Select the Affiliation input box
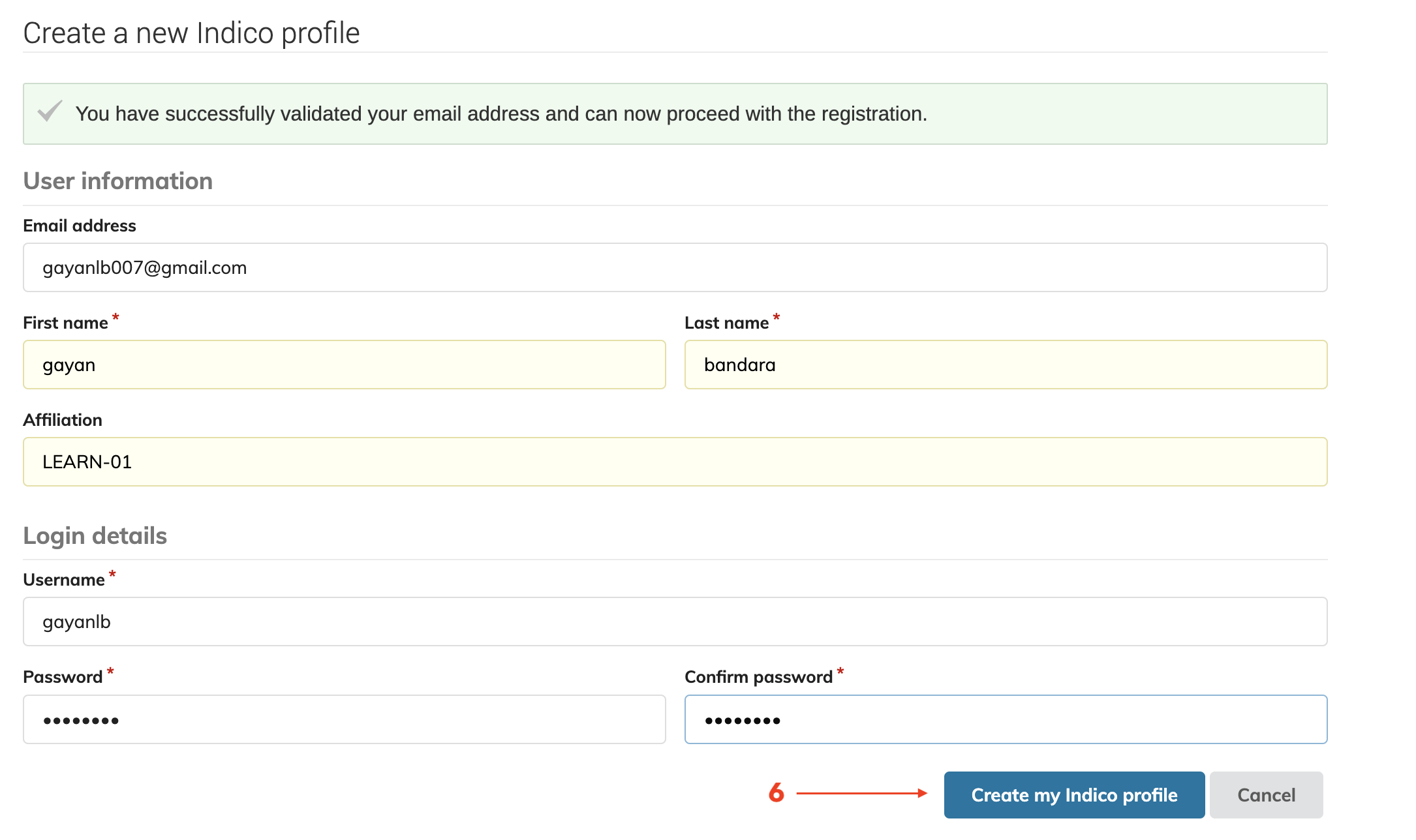 pos(675,462)
